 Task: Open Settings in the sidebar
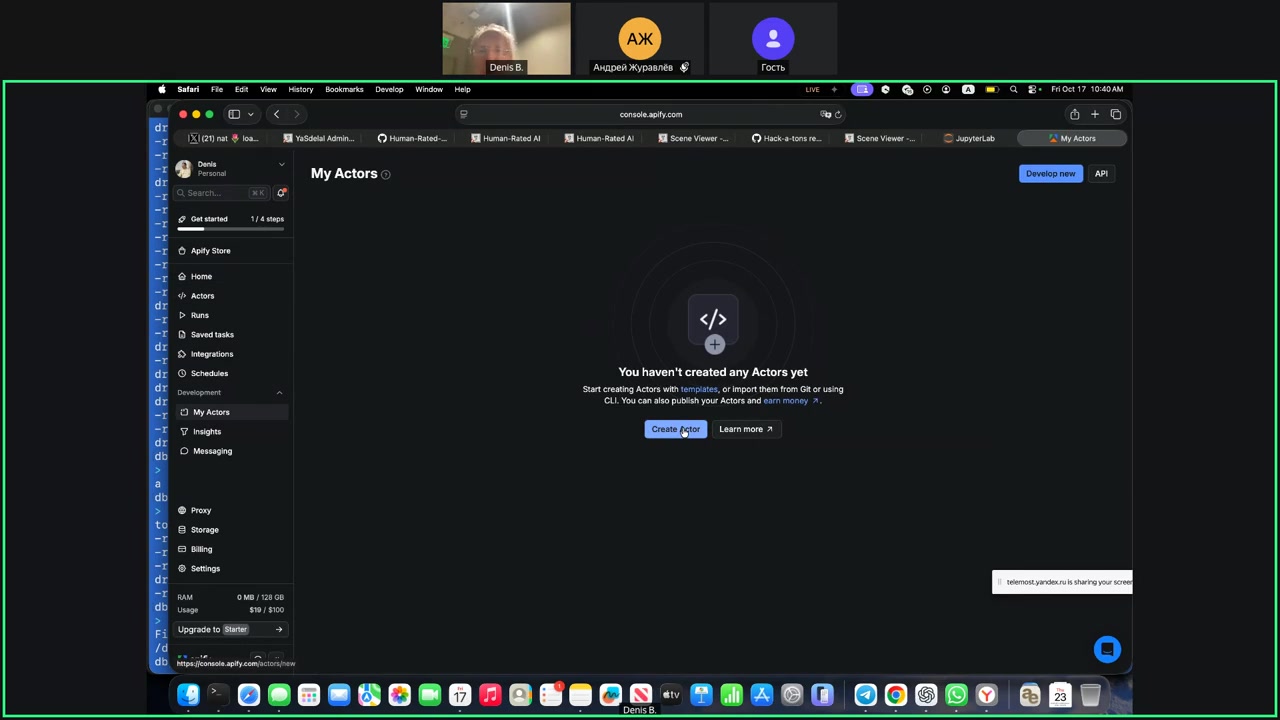pyautogui.click(x=205, y=568)
